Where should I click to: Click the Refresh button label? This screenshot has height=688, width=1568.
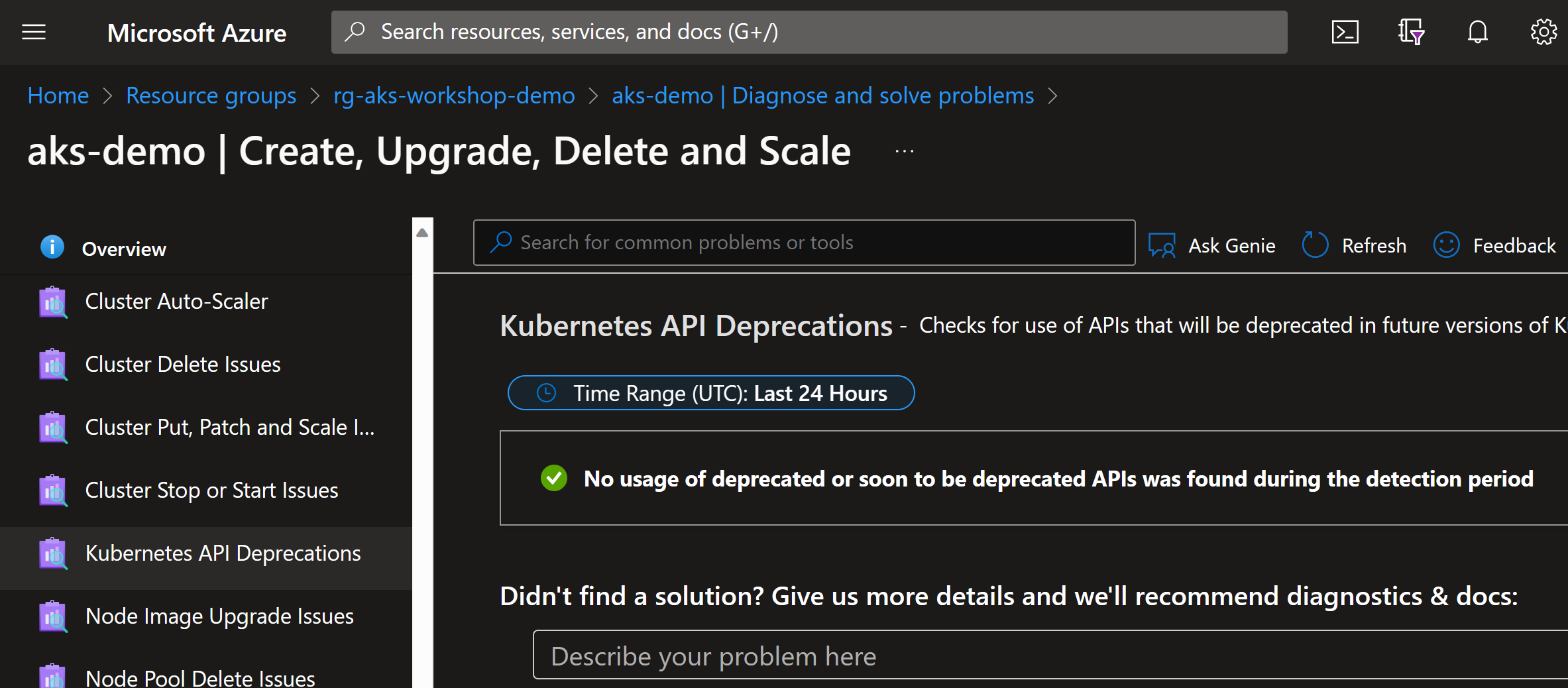(x=1374, y=246)
